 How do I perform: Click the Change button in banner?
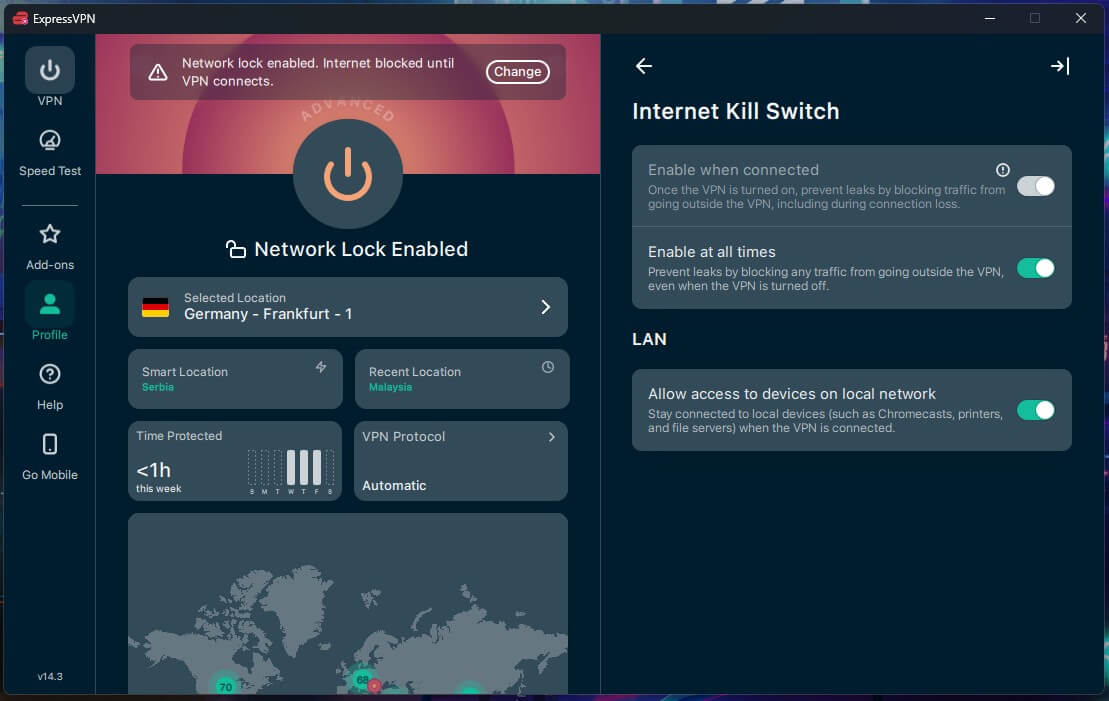[x=518, y=71]
